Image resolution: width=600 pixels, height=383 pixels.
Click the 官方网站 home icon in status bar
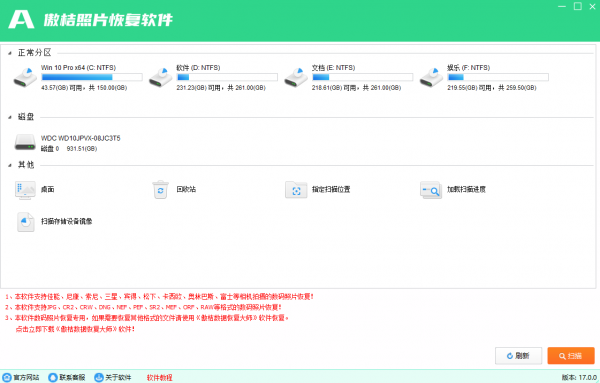(x=7, y=378)
